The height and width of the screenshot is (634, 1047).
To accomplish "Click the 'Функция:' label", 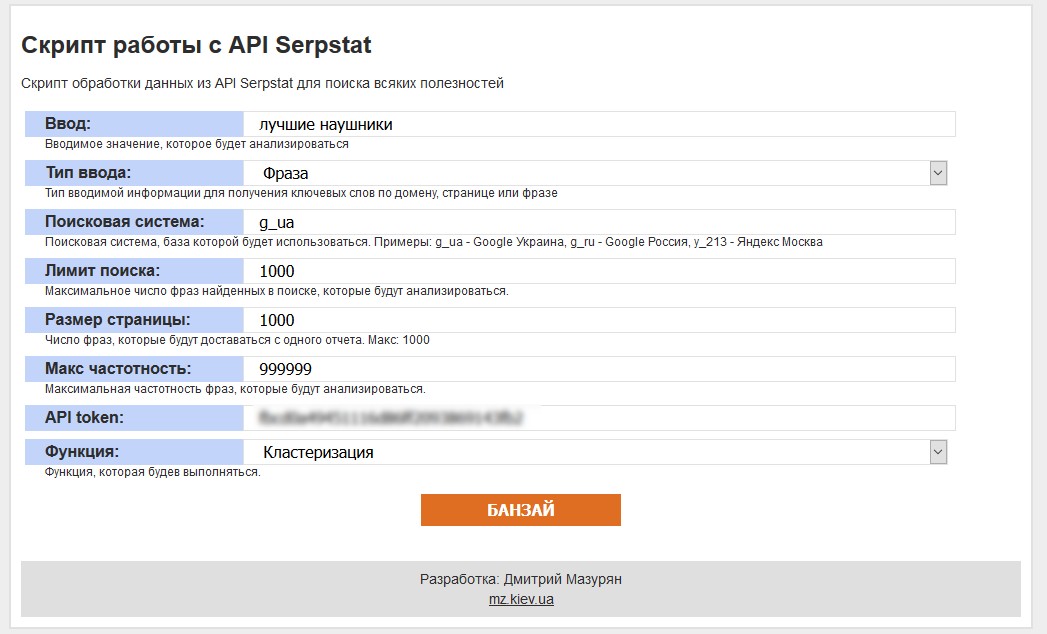I will point(81,452).
